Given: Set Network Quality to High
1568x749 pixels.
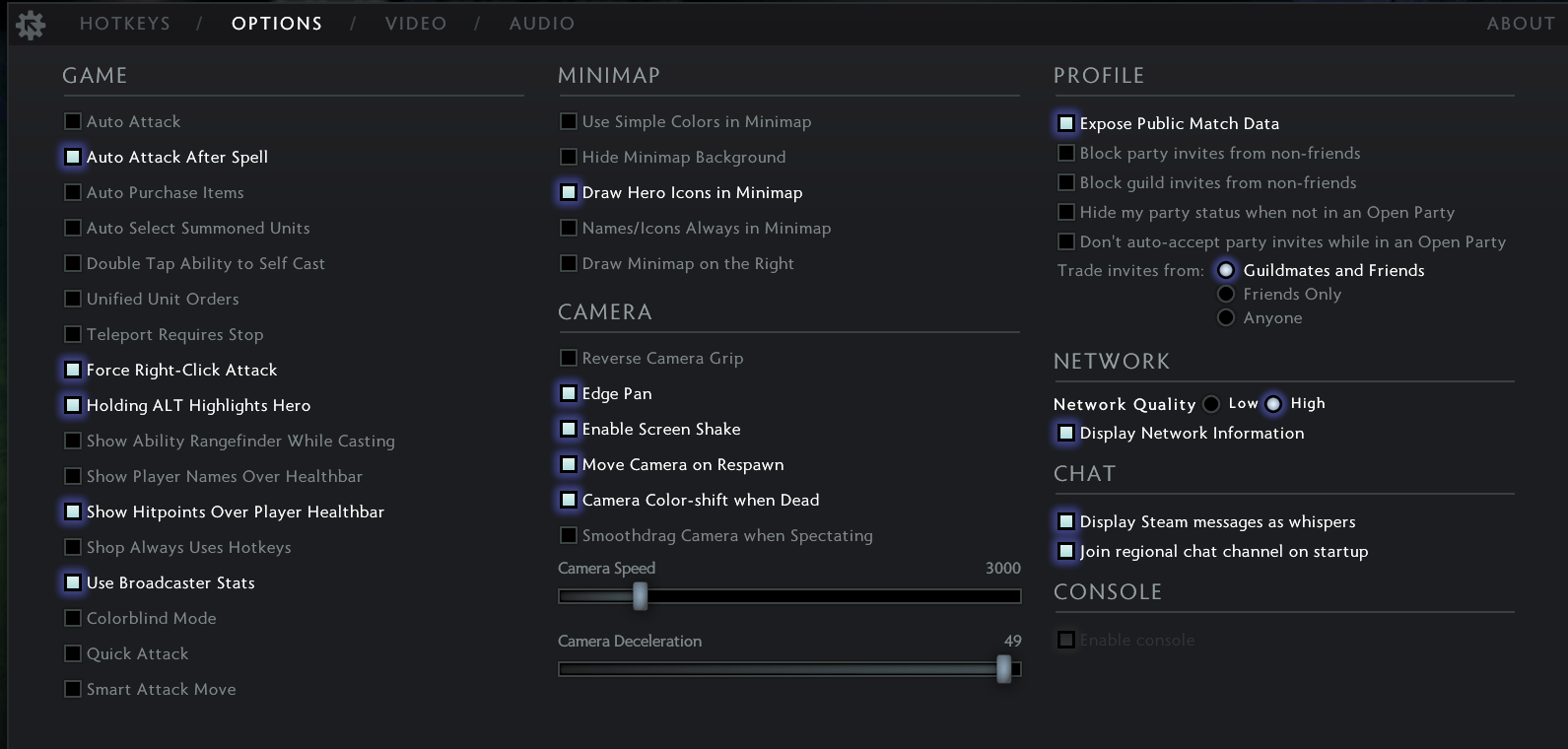Looking at the screenshot, I should tap(1273, 404).
